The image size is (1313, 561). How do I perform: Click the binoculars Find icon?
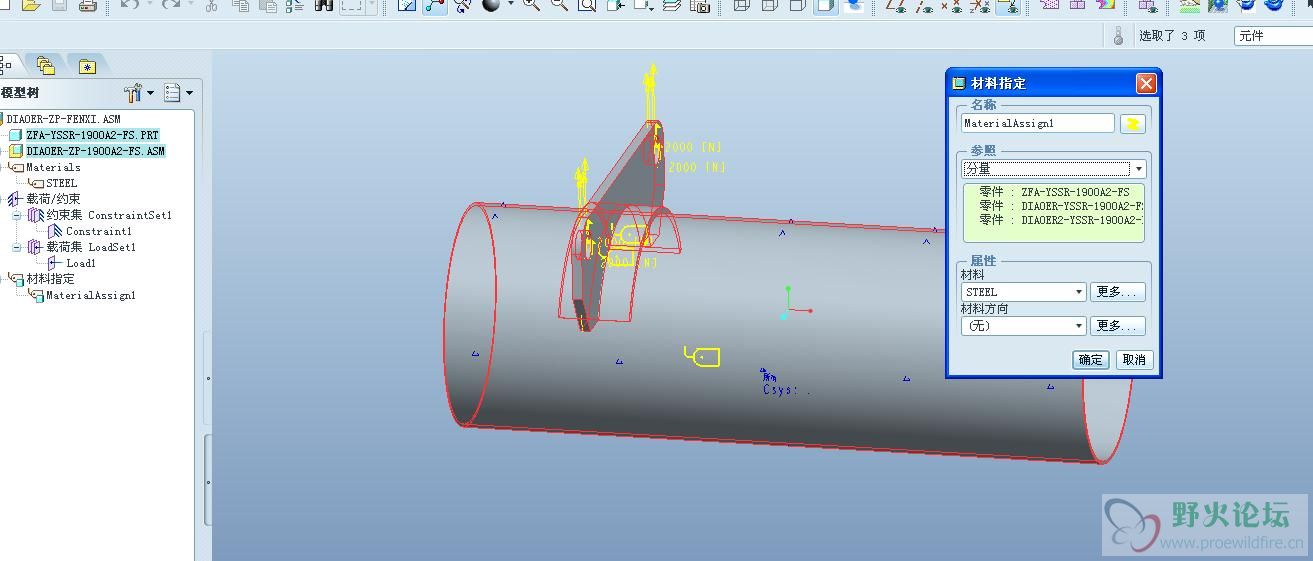(323, 5)
